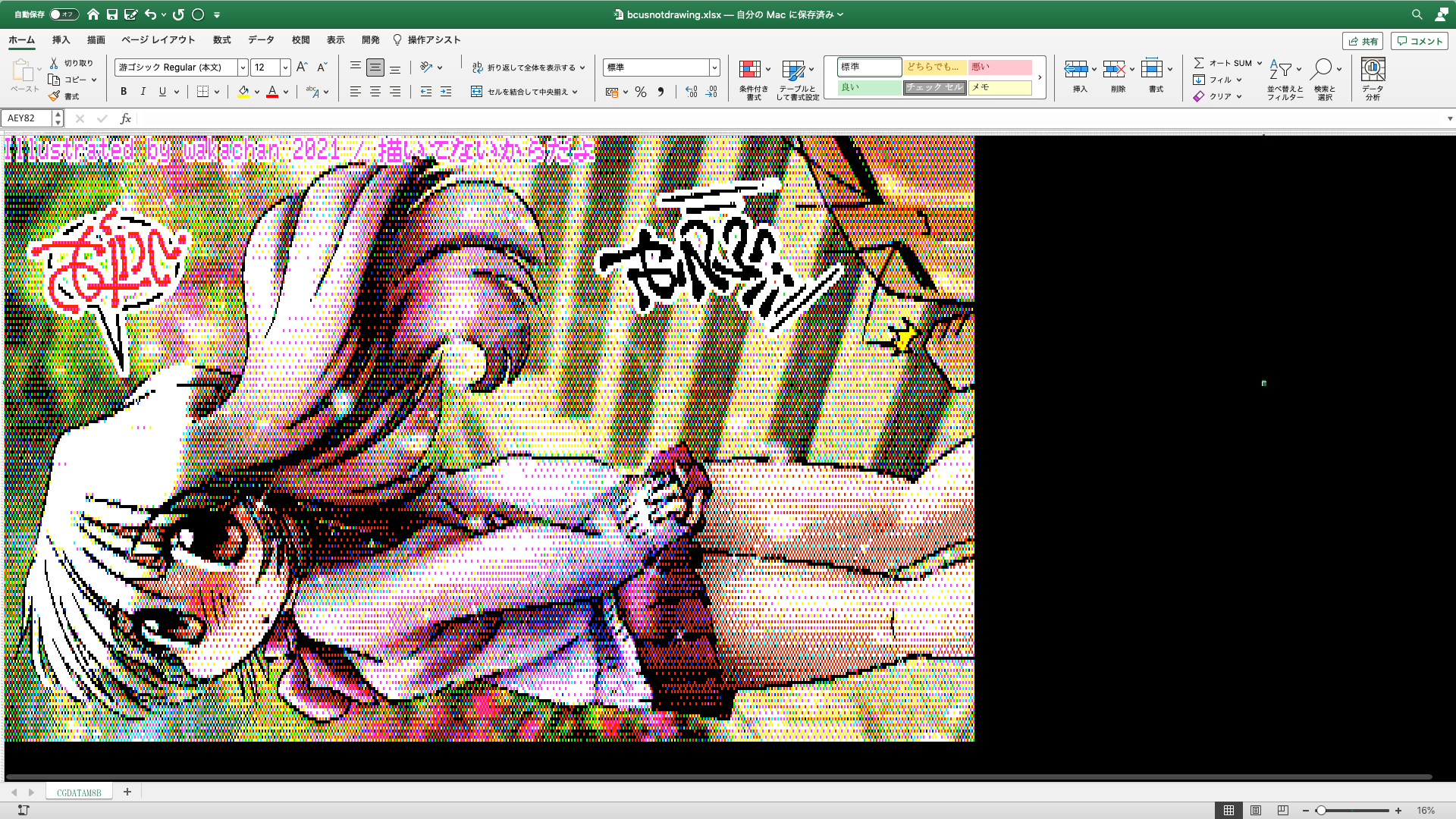Screen dimensions: 1456x819
Task: Toggle center text horizontally
Action: click(x=375, y=92)
